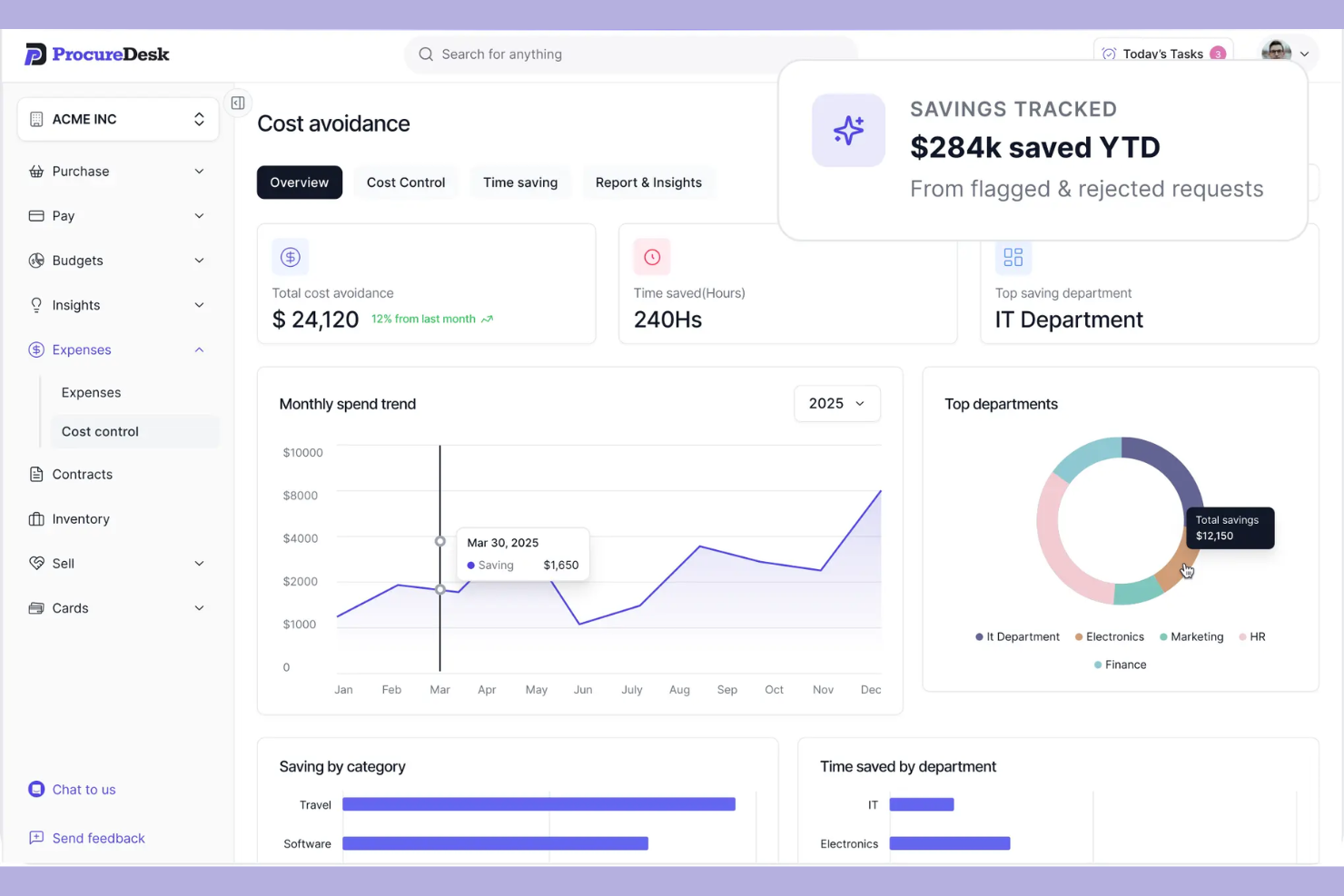This screenshot has height=896, width=1344.
Task: Click the IT Department top saving text
Action: point(1069,320)
